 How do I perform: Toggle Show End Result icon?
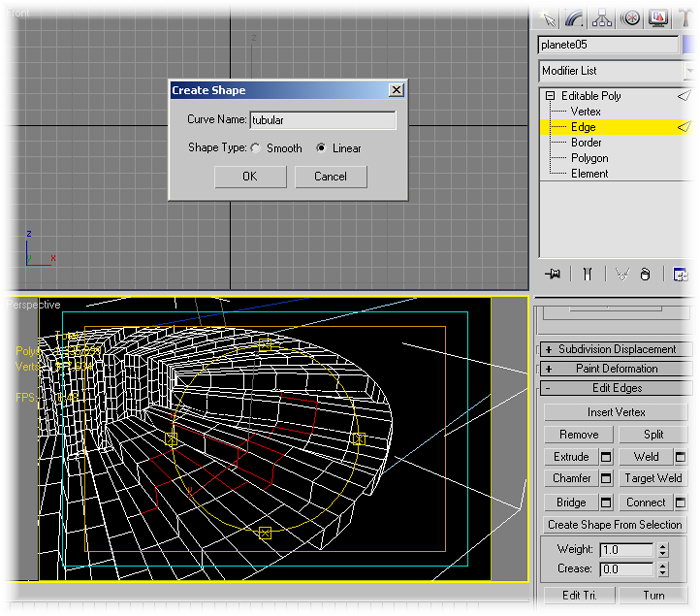pos(587,274)
